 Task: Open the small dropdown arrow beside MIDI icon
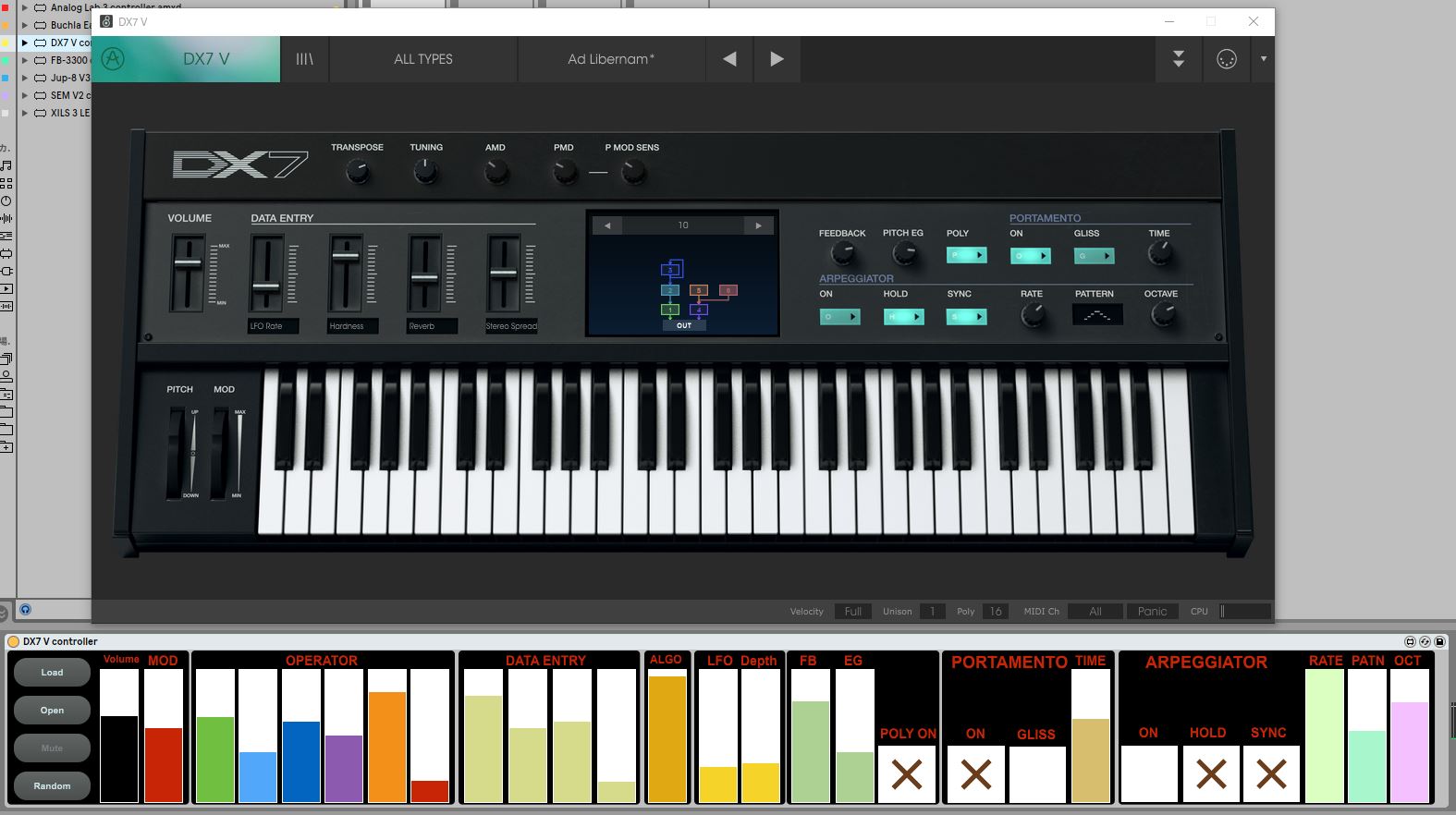pyautogui.click(x=1263, y=59)
